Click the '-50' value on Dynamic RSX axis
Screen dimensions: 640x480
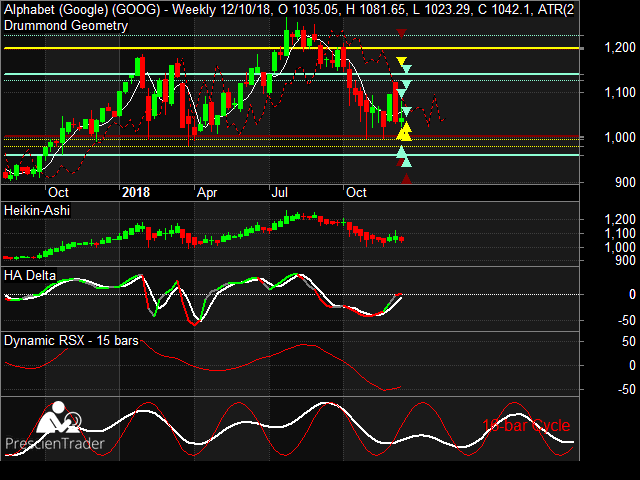(x=627, y=389)
